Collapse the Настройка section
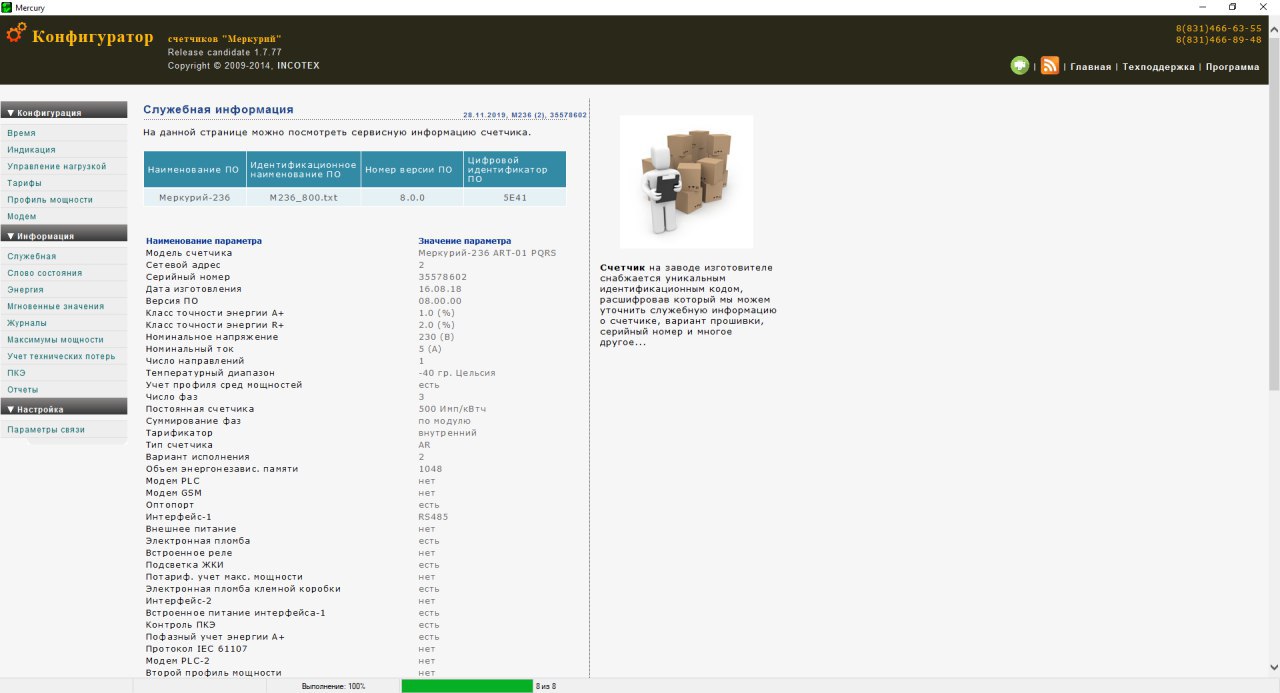The height and width of the screenshot is (693, 1280). click(x=64, y=409)
